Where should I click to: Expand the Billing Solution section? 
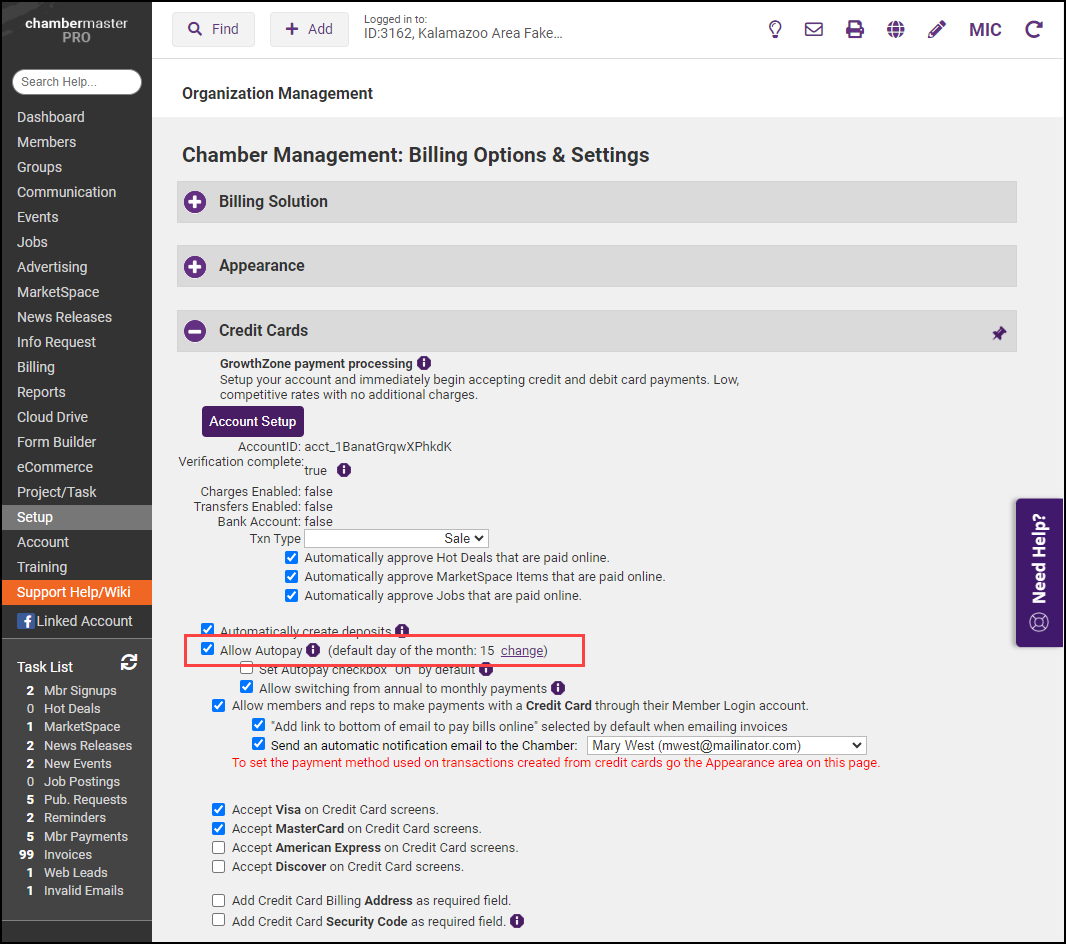click(x=195, y=202)
